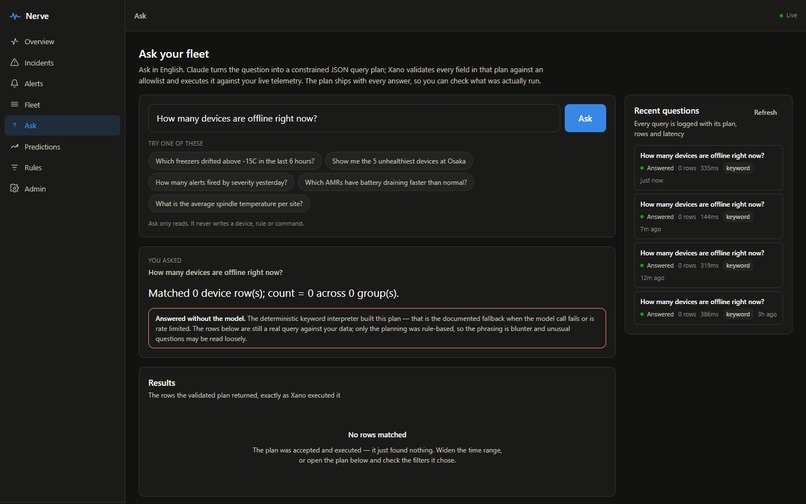Screen dimensions: 806x504
Task: Open the Overview page
Action: 62,41
